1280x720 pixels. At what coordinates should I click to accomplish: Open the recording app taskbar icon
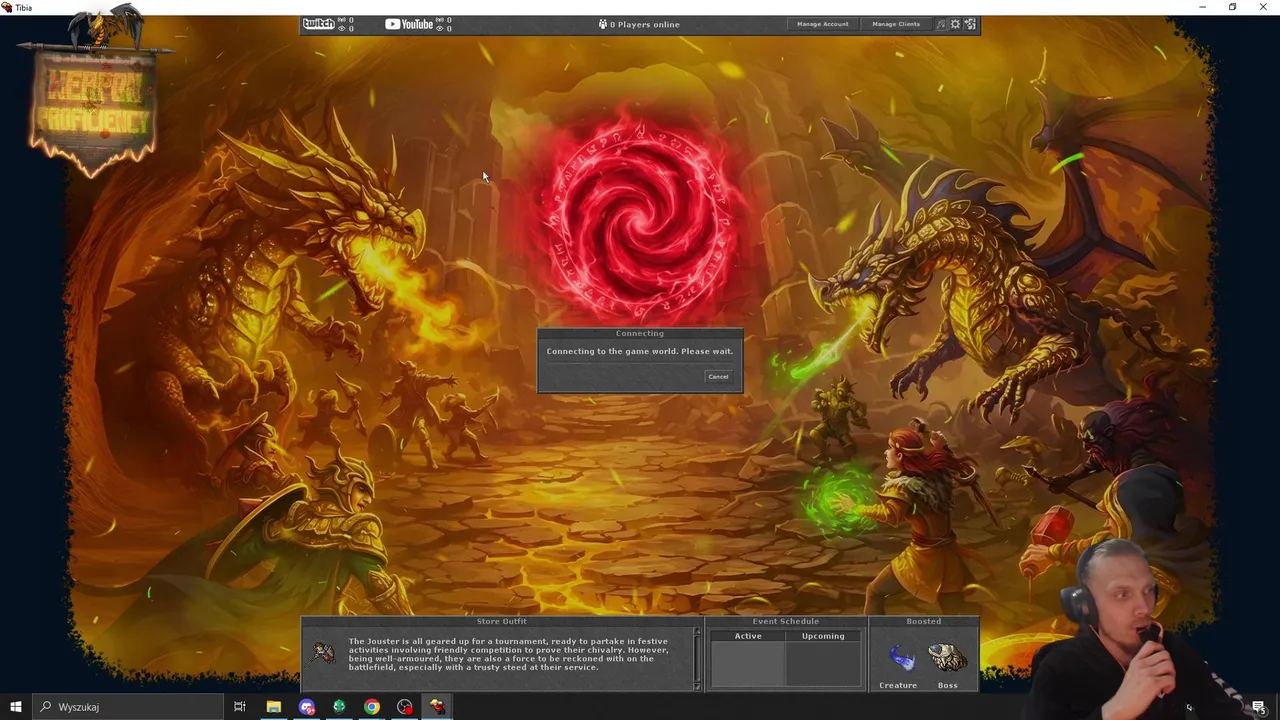405,707
